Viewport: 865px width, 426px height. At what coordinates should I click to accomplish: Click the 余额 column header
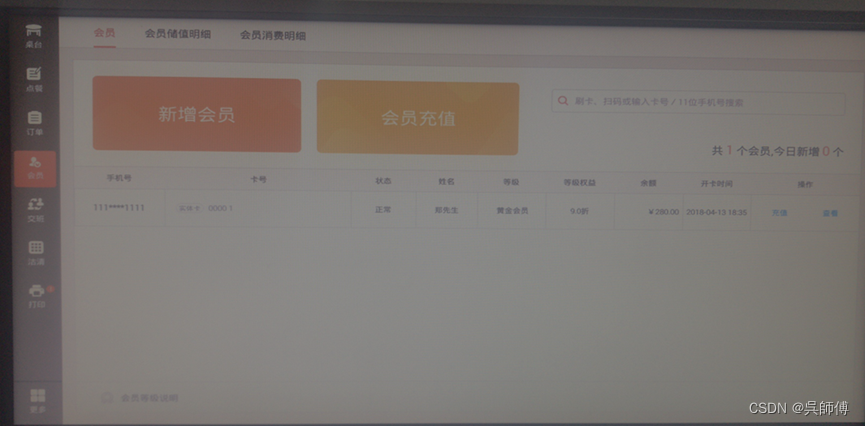coord(648,183)
